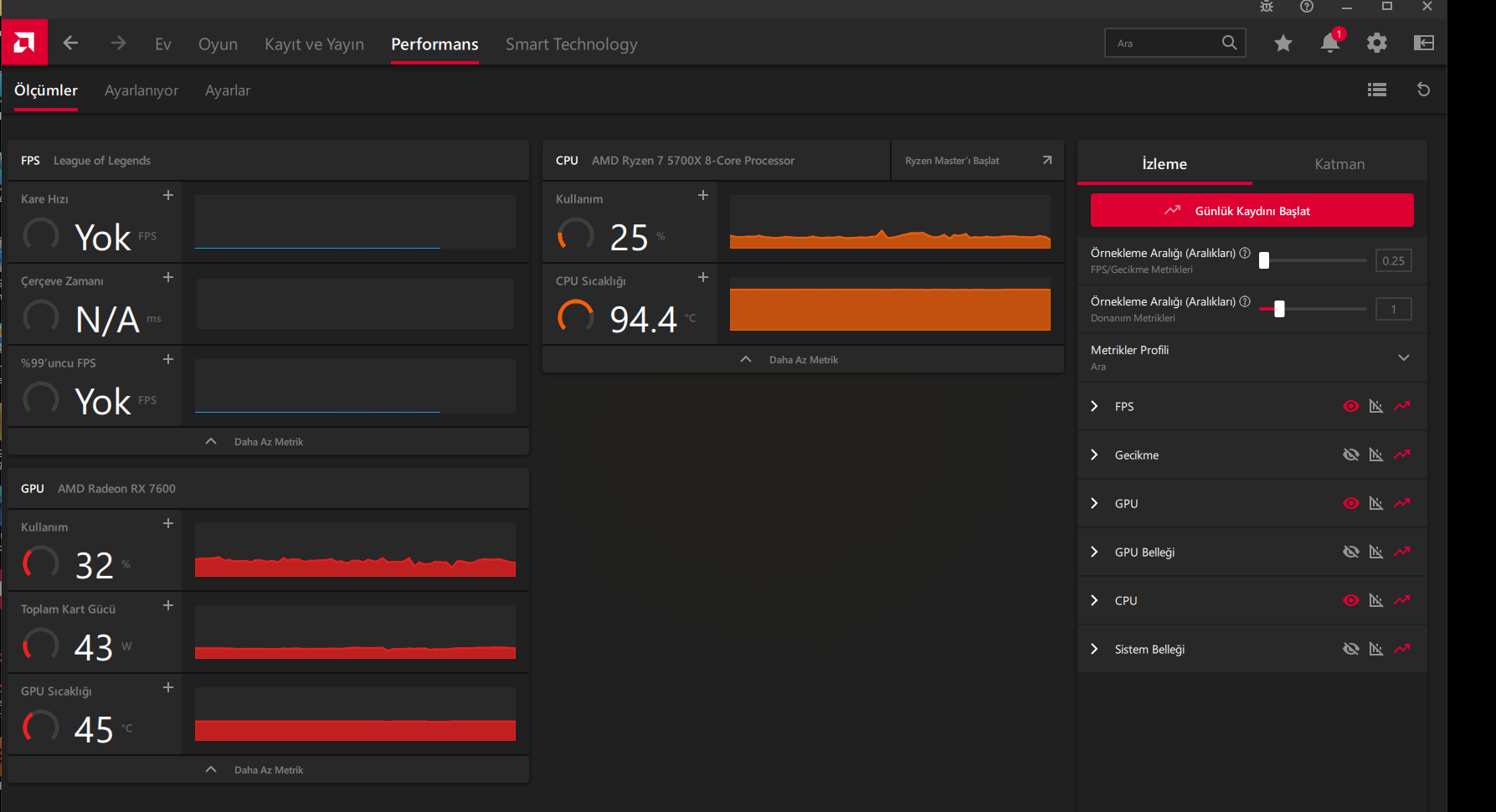The image size is (1496, 812).
Task: Open the Smart Technology tab
Action: tap(571, 44)
